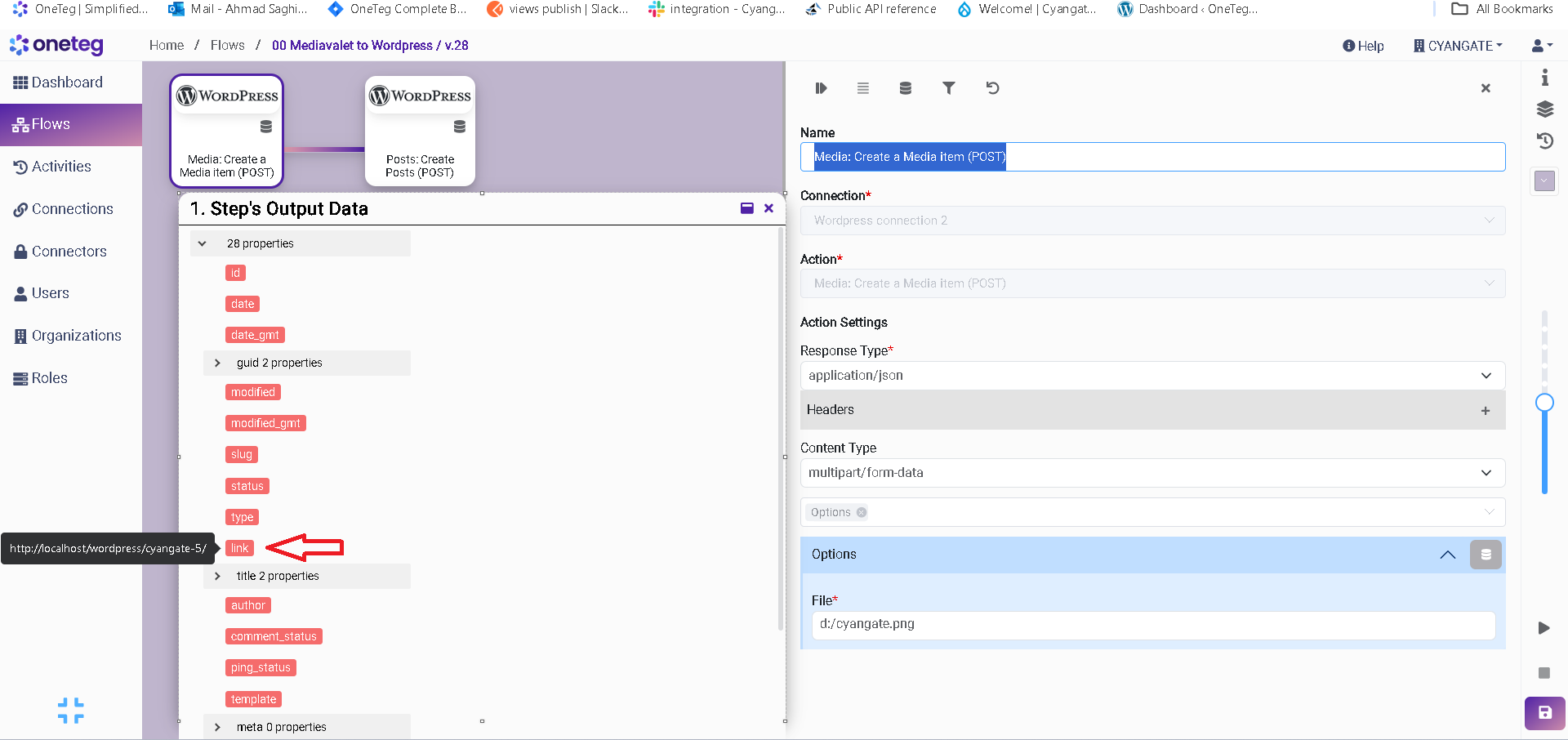Click database icon beside Options header
1568x740 pixels.
click(x=1486, y=555)
